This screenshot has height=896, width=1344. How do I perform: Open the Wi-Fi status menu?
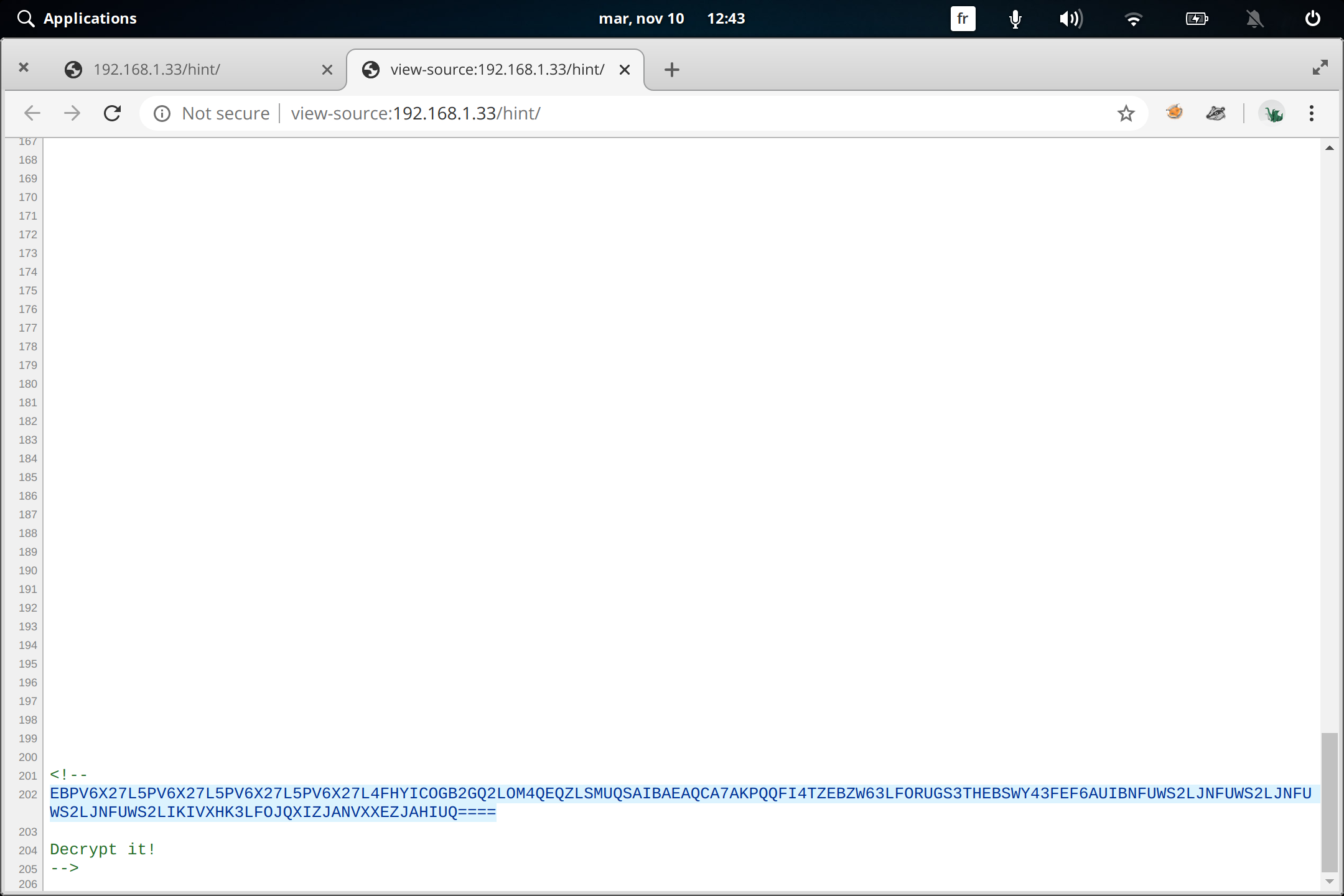(x=1134, y=18)
